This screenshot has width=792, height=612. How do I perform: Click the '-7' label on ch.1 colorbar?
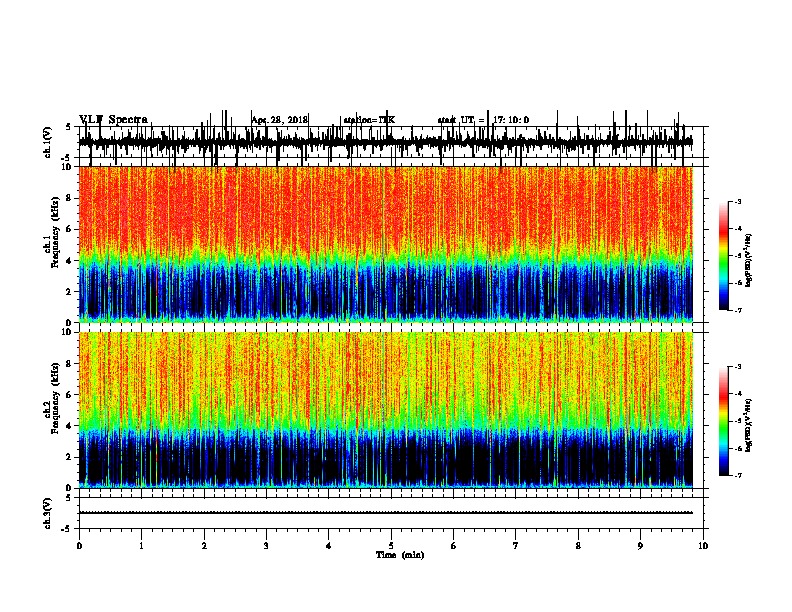pyautogui.click(x=737, y=310)
